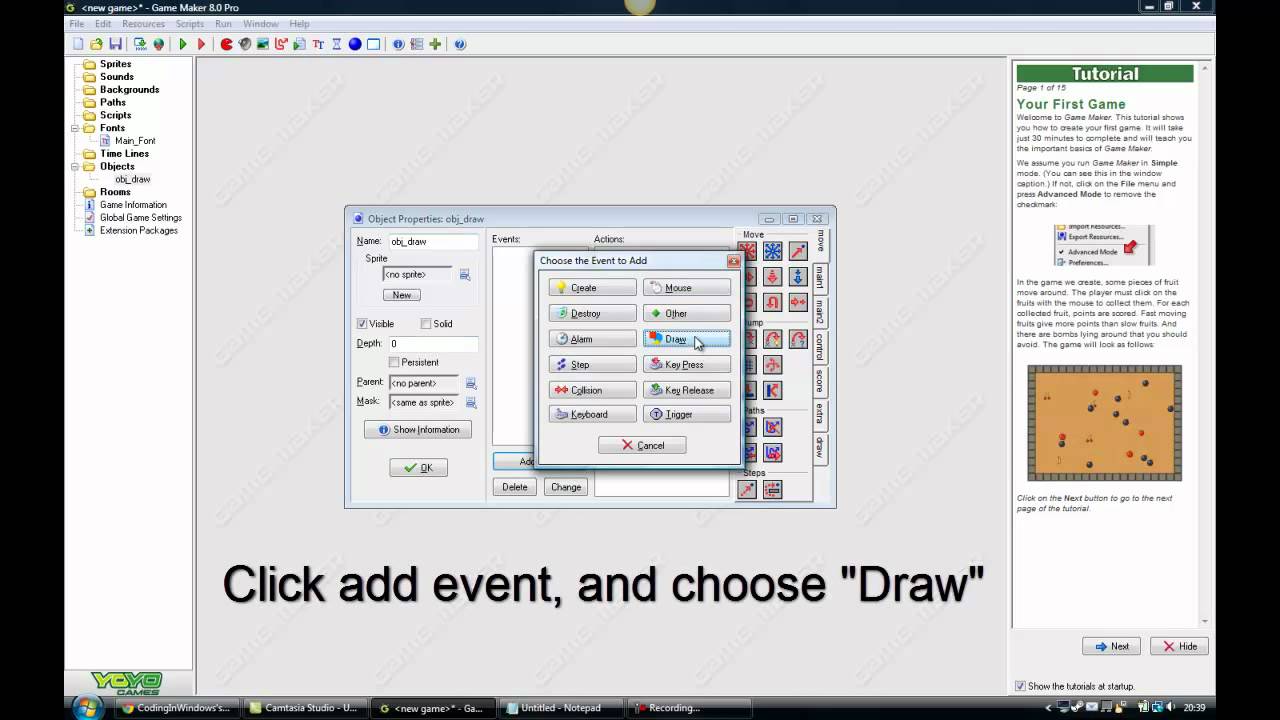Image resolution: width=1280 pixels, height=720 pixels.
Task: Click the Windows Start orb
Action: click(x=88, y=707)
